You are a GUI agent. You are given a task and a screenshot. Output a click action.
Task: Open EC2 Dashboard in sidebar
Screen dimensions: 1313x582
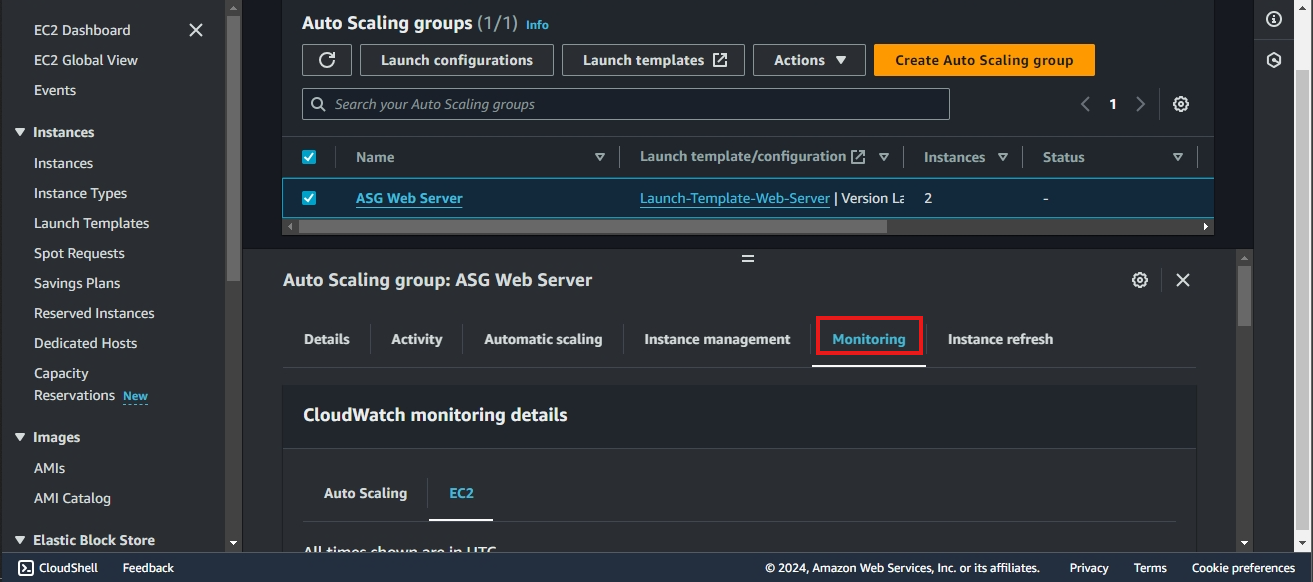(x=82, y=30)
